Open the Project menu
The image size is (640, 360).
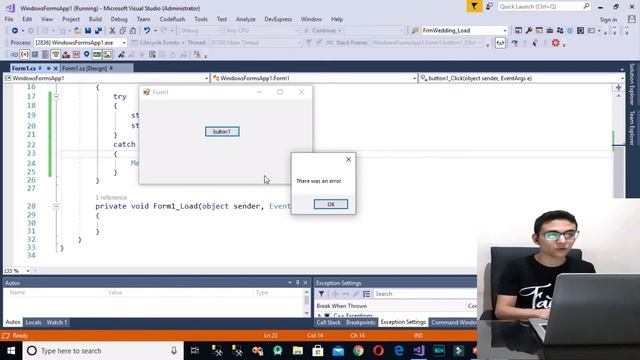click(x=71, y=19)
